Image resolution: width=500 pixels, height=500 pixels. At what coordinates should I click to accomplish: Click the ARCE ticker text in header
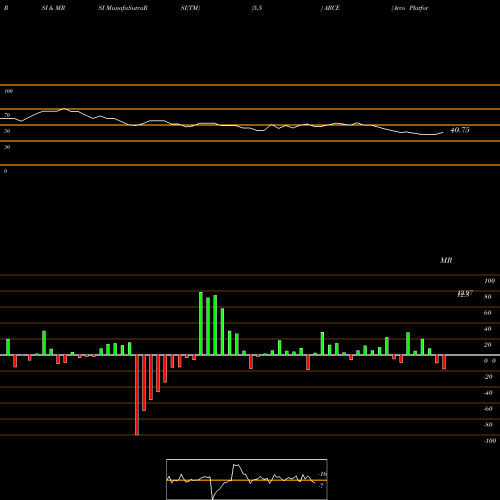pos(331,8)
